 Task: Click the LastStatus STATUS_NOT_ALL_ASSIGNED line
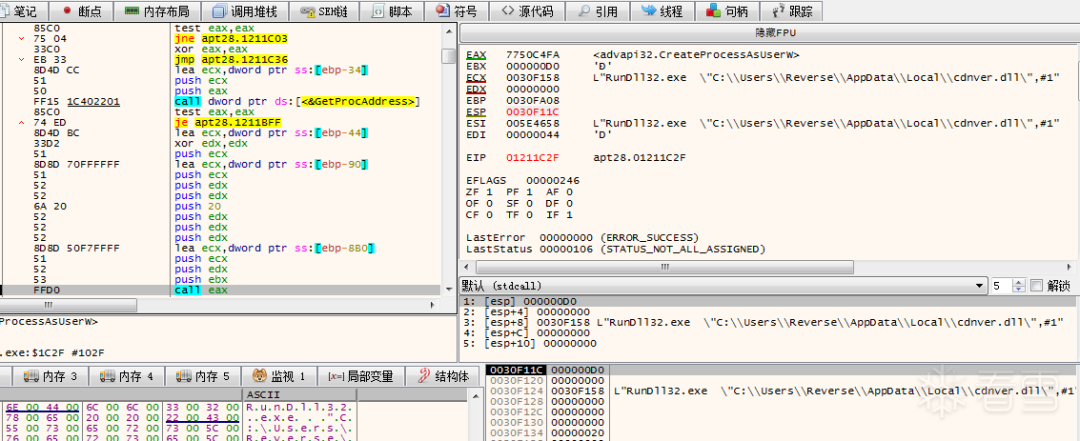[x=616, y=248]
